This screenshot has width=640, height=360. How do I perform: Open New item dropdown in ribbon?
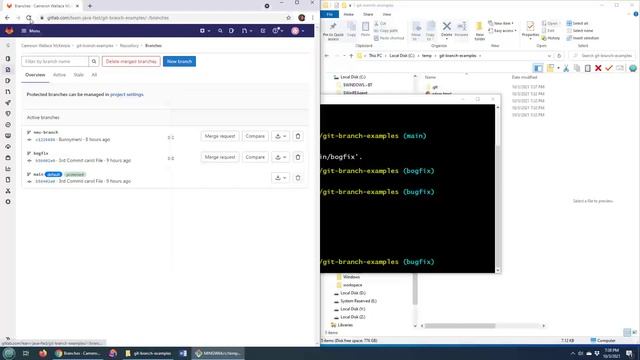(x=501, y=23)
